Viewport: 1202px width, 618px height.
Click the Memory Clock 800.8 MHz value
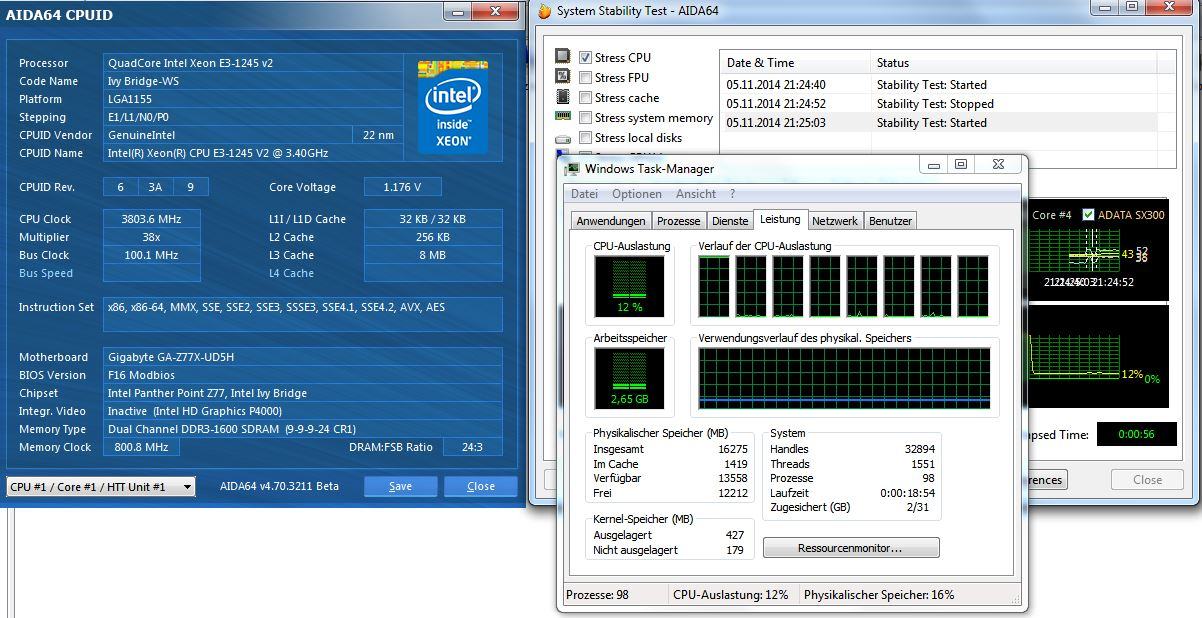[x=141, y=447]
